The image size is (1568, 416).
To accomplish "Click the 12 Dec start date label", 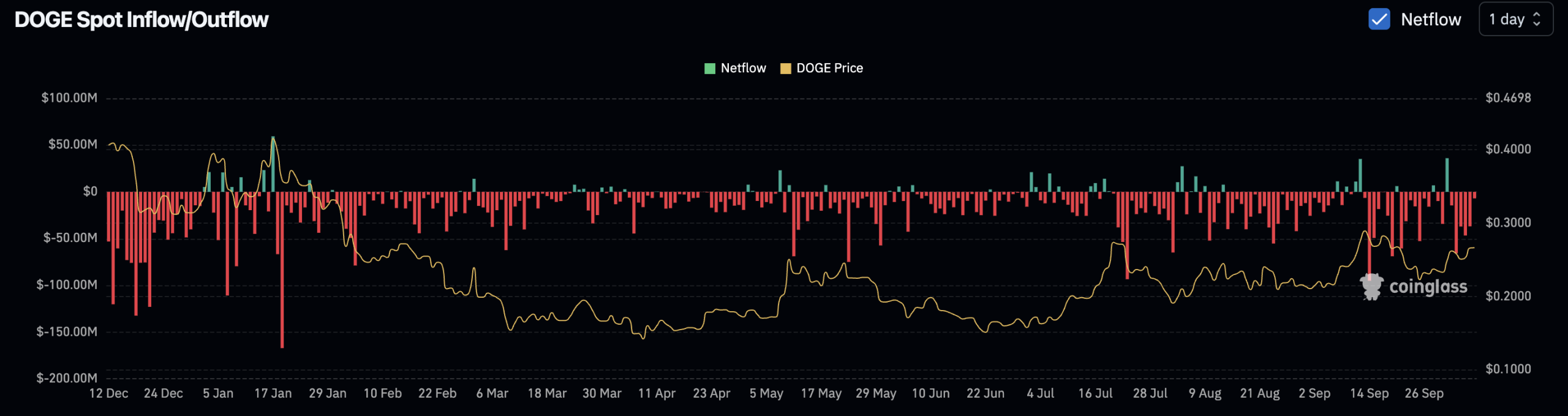I will coord(108,393).
